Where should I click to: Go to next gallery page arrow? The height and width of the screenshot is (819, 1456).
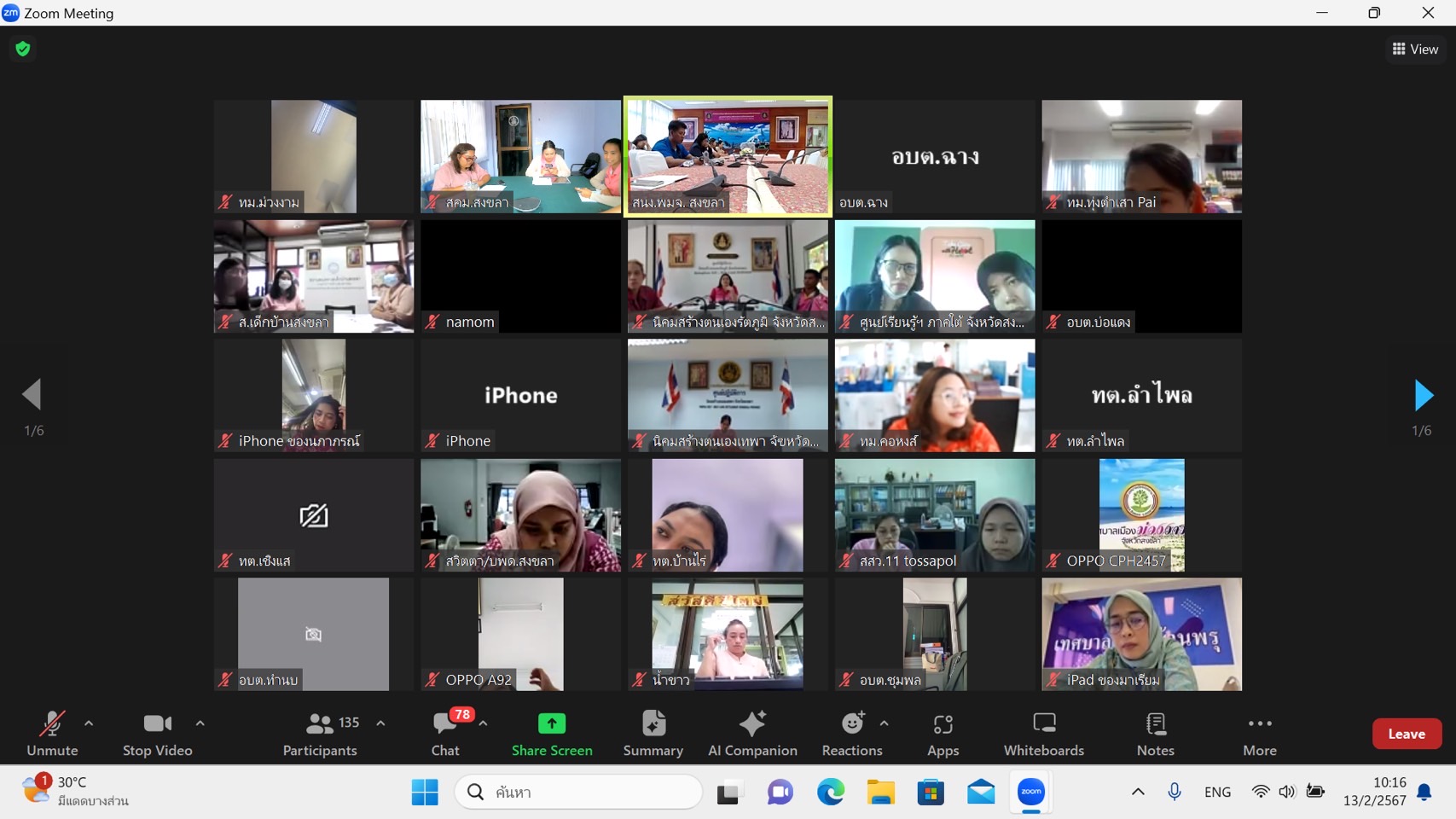point(1423,395)
